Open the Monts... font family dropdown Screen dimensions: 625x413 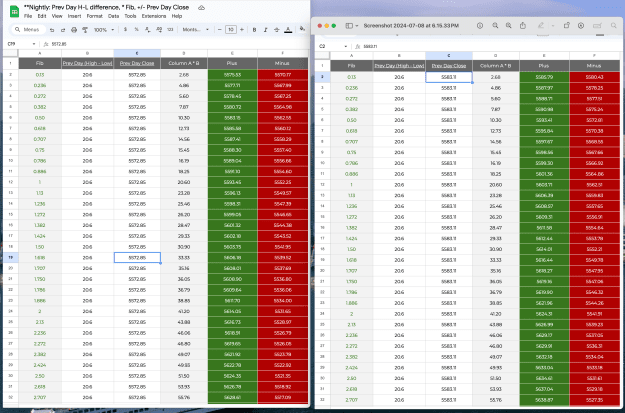click(x=196, y=30)
